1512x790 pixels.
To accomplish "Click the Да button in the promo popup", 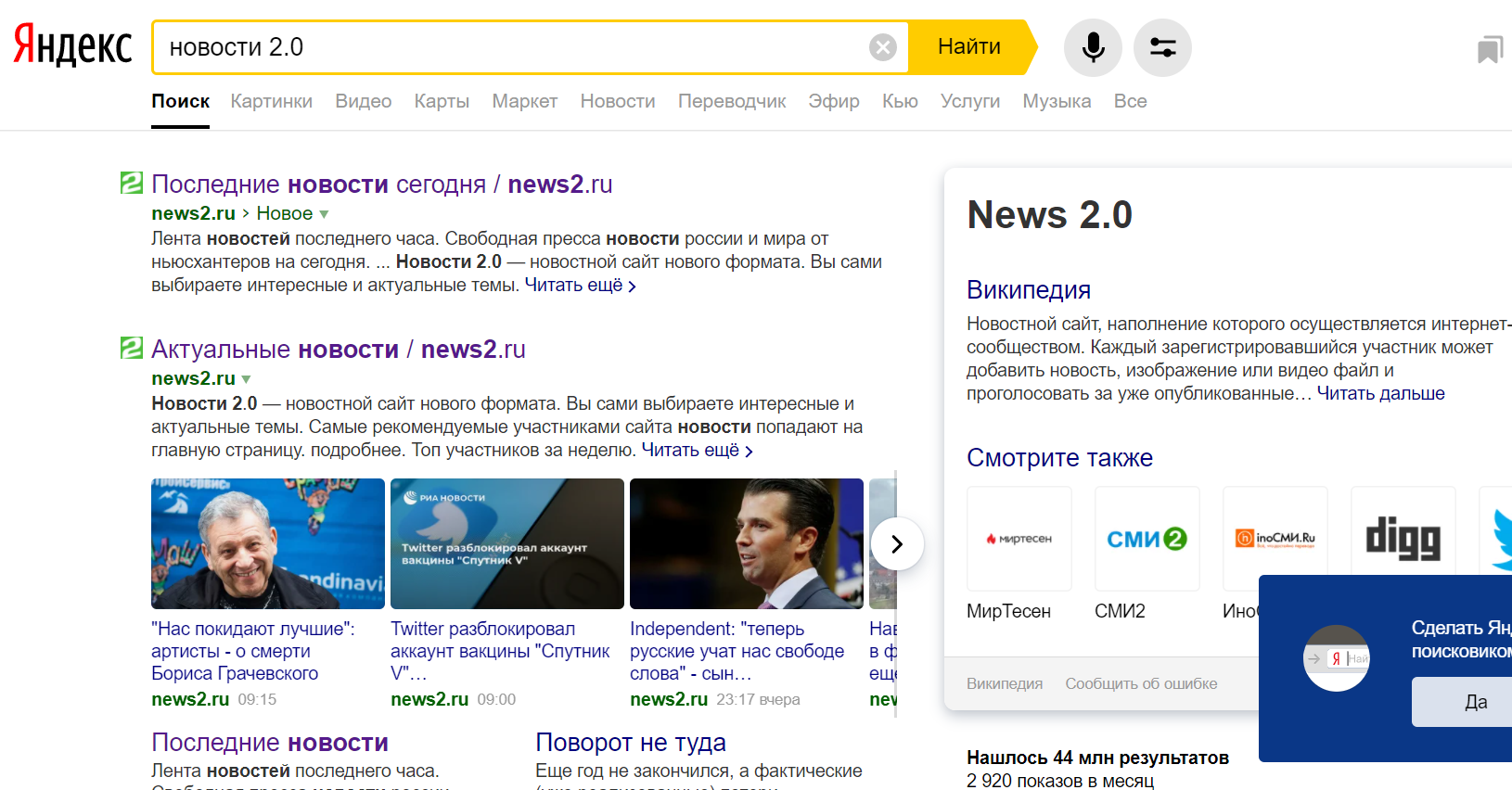I will click(1462, 702).
